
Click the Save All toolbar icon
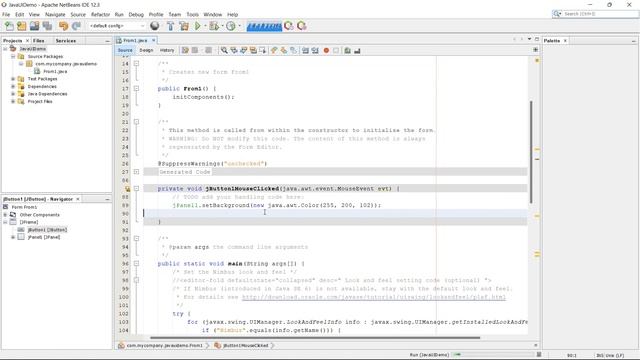point(47,26)
